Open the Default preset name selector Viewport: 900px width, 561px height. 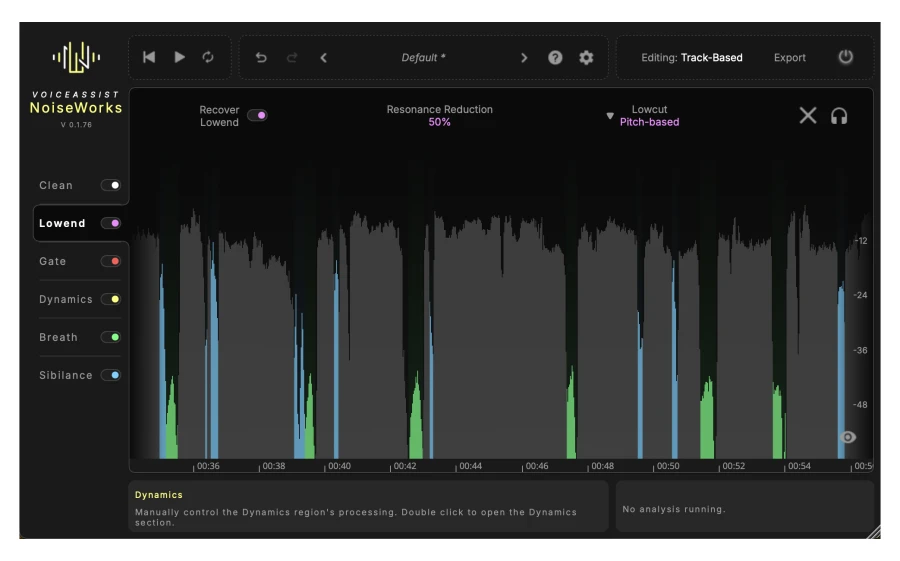click(x=423, y=57)
